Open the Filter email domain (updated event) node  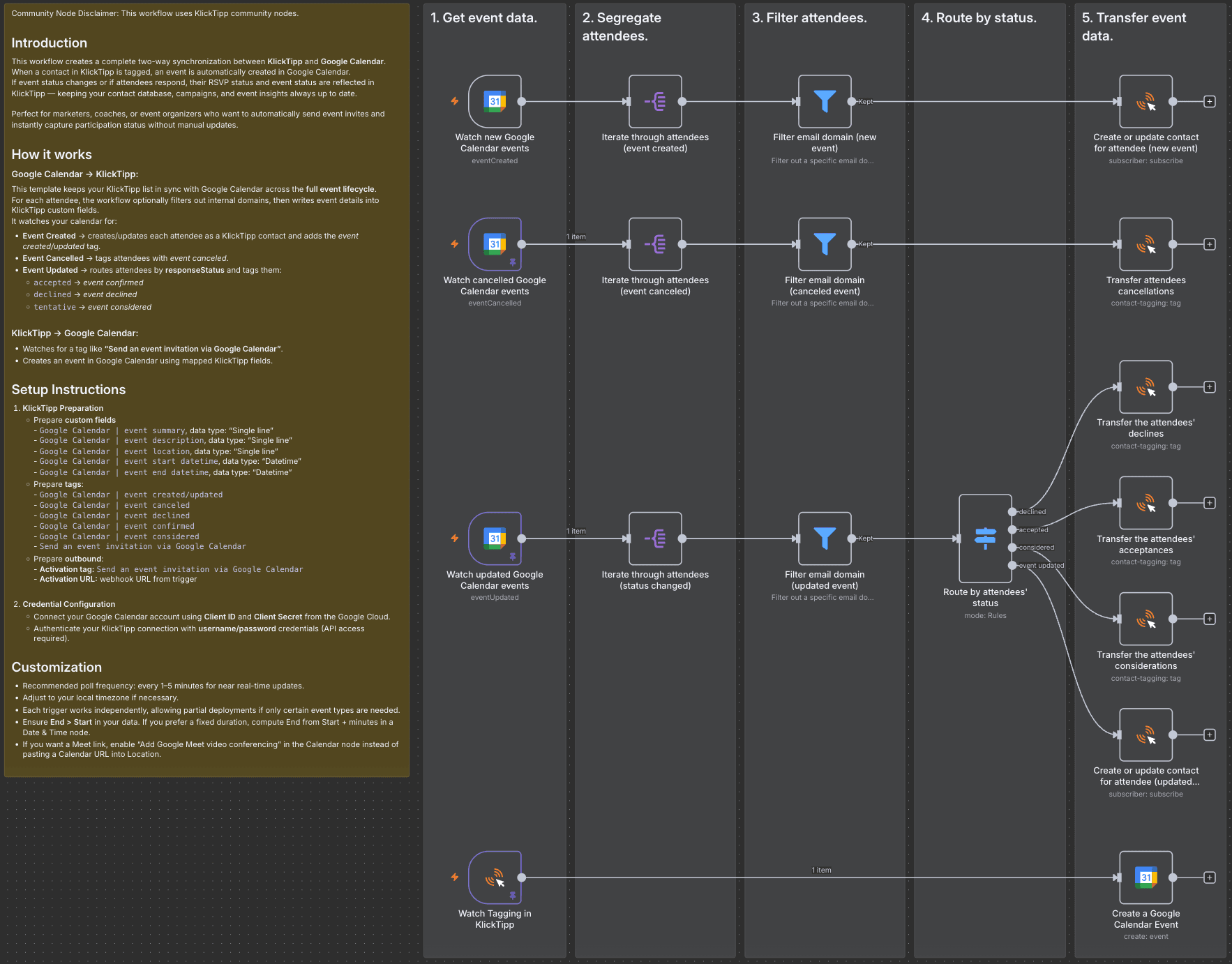[824, 539]
